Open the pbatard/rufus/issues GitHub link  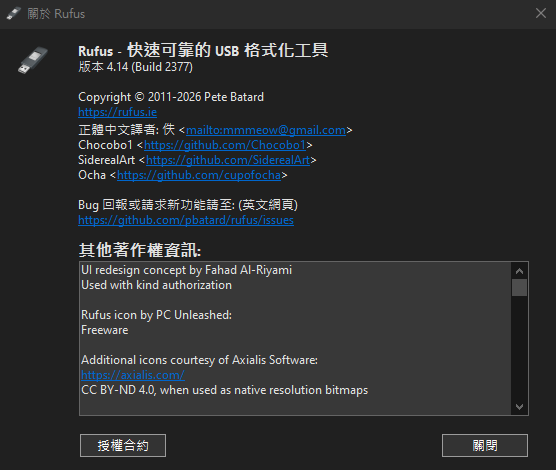tap(186, 220)
